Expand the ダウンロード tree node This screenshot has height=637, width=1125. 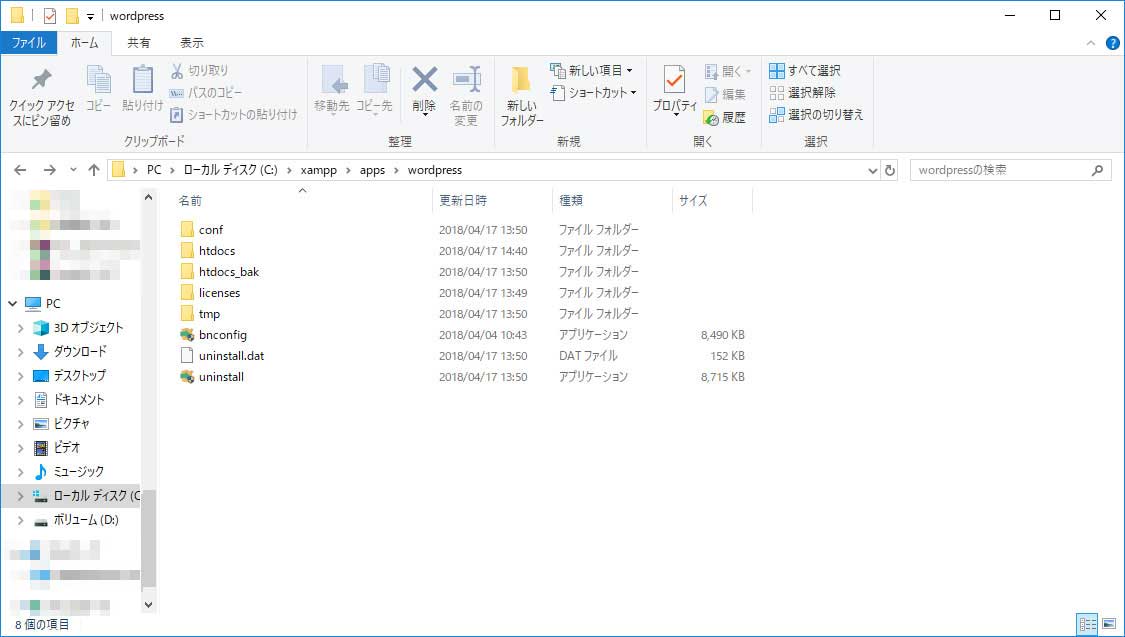tap(20, 351)
